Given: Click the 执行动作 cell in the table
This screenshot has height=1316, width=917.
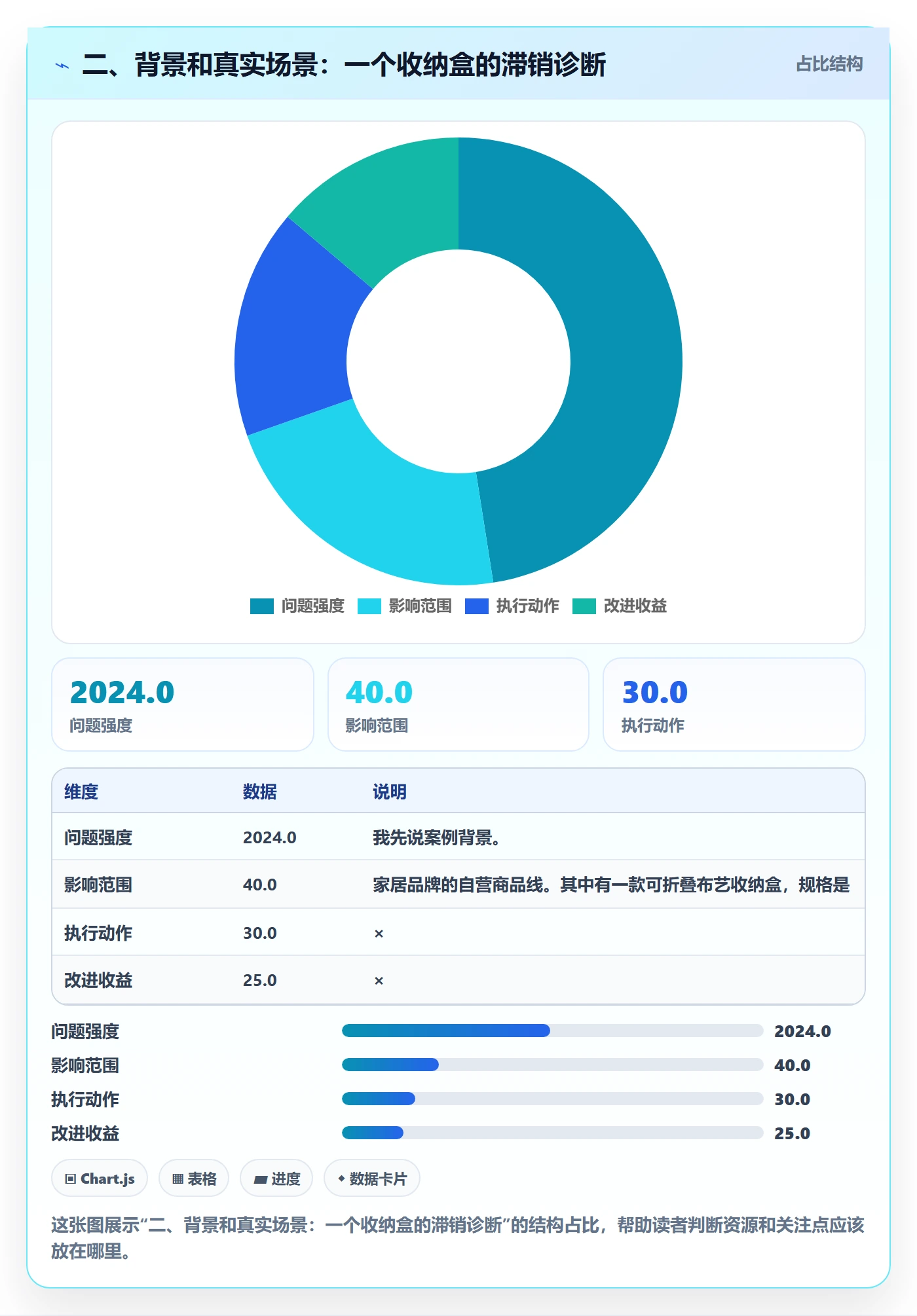Looking at the screenshot, I should point(98,933).
